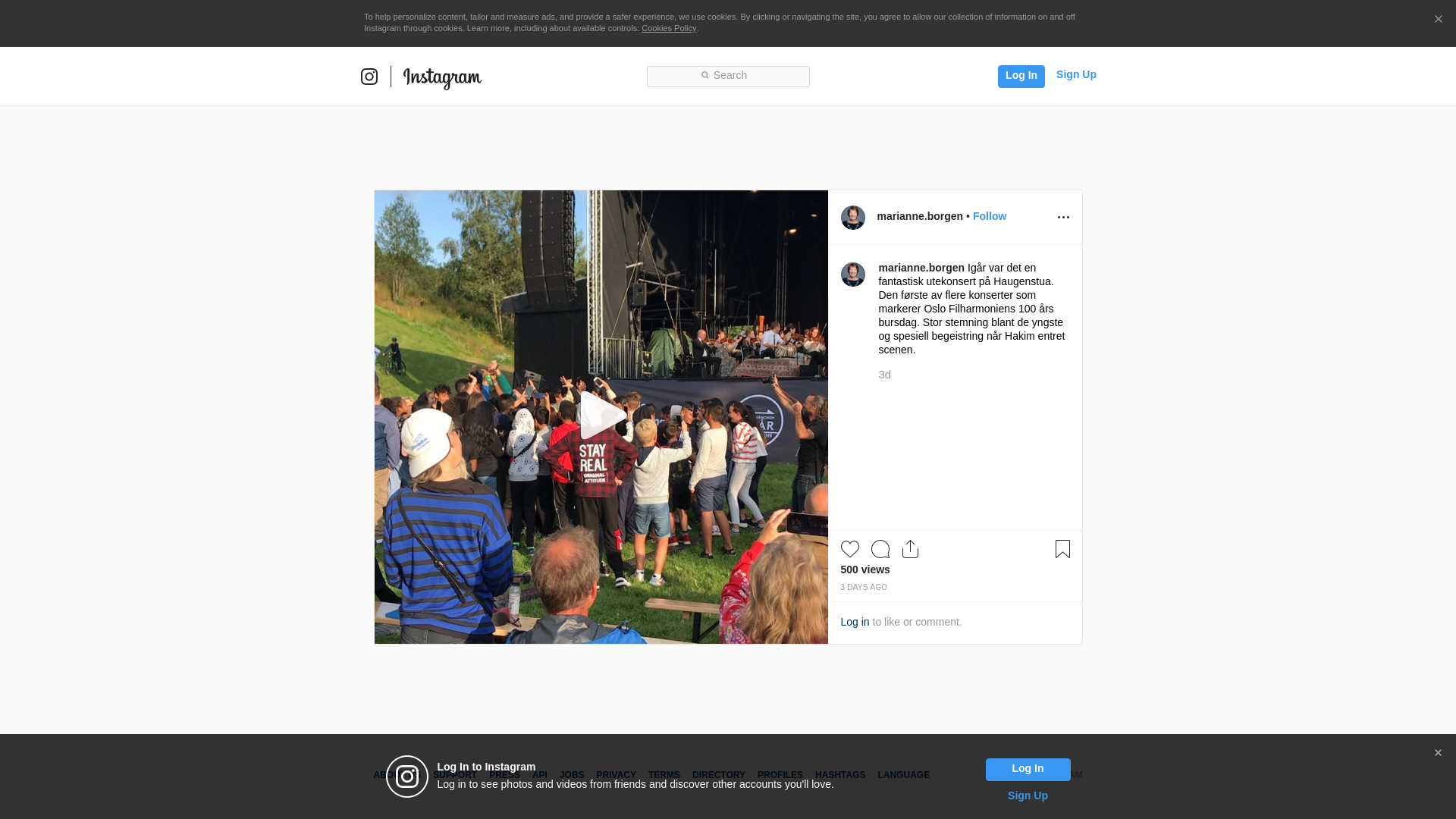Close the Log In to Instagram banner
This screenshot has height=819, width=1456.
1438,753
